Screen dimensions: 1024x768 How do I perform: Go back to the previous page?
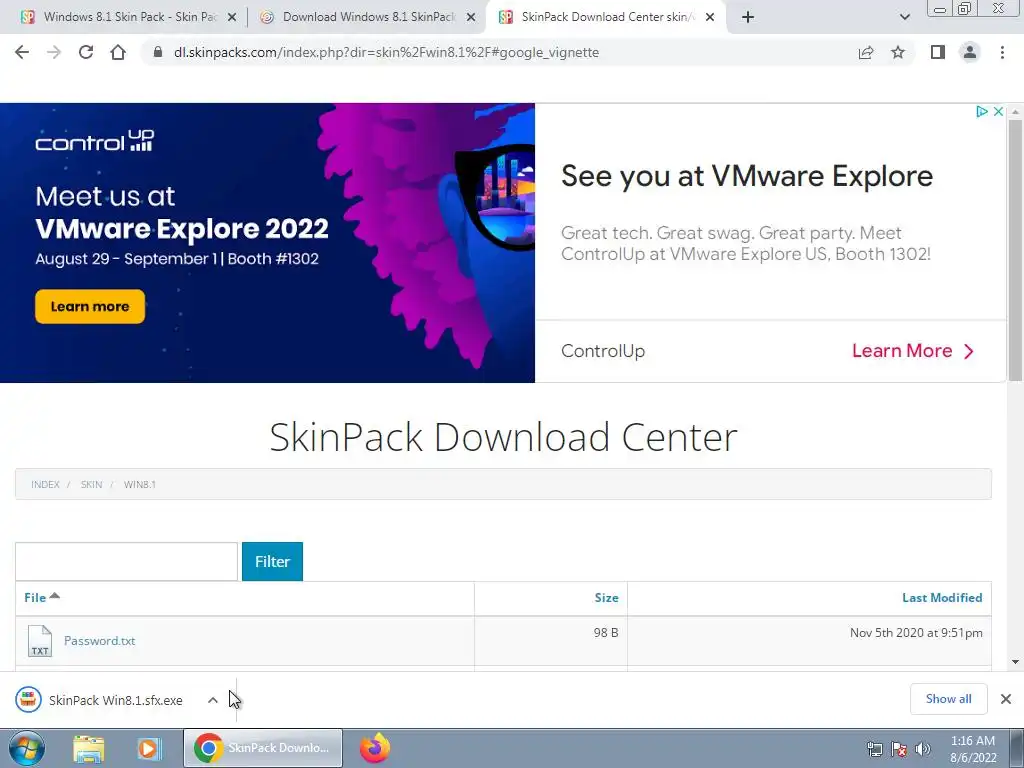22,52
